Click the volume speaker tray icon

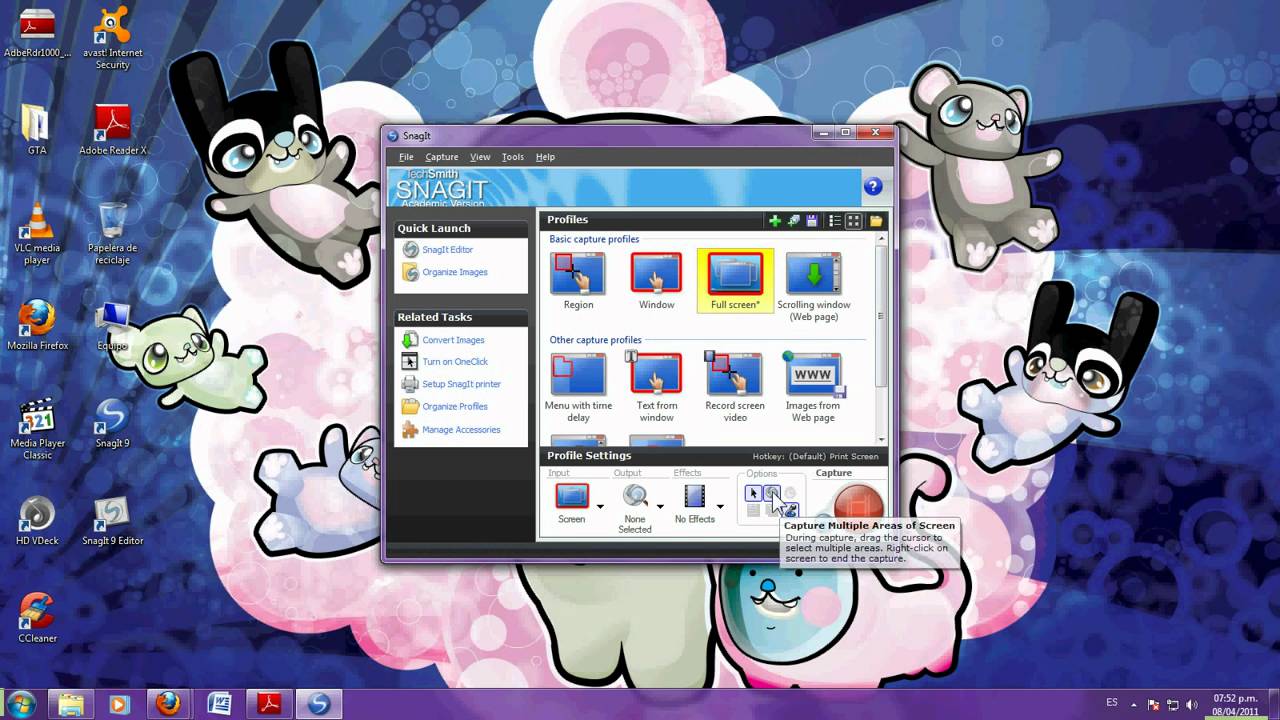coord(1190,704)
